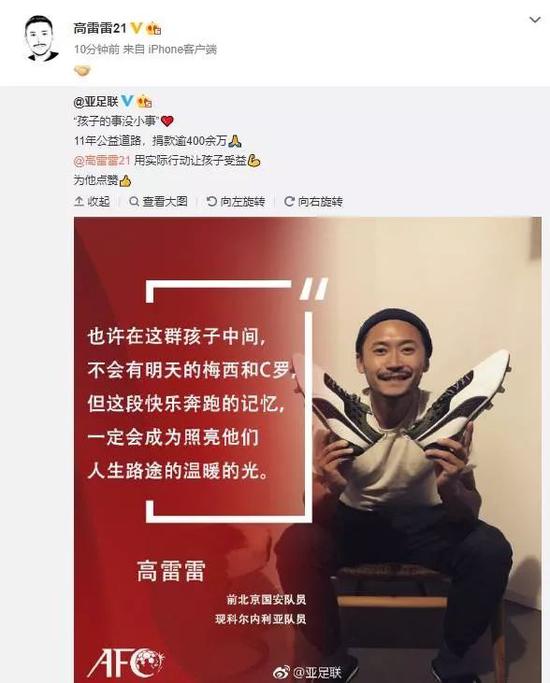550x683 pixels.
Task: Open @亚足联 account link
Action: pos(96,102)
